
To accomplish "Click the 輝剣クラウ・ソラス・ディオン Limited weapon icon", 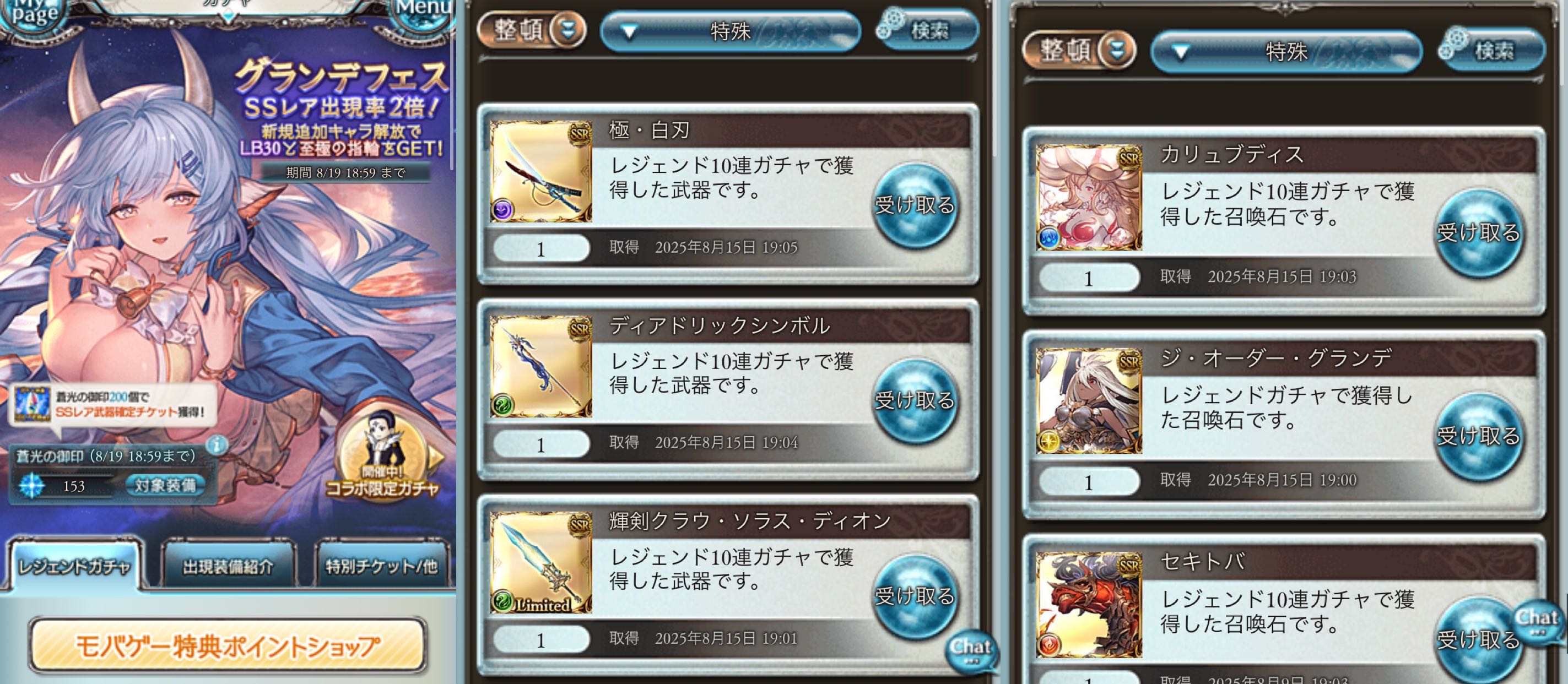I will (x=541, y=562).
